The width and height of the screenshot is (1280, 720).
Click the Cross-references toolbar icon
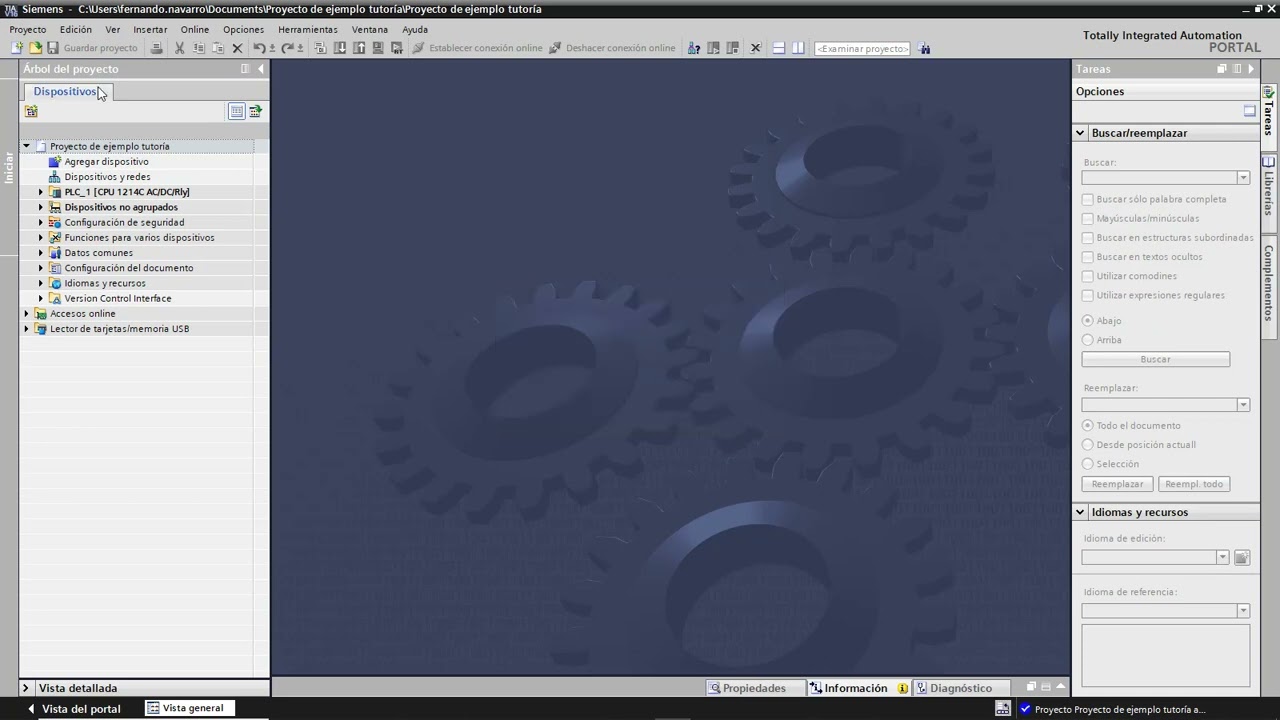pyautogui.click(x=756, y=48)
